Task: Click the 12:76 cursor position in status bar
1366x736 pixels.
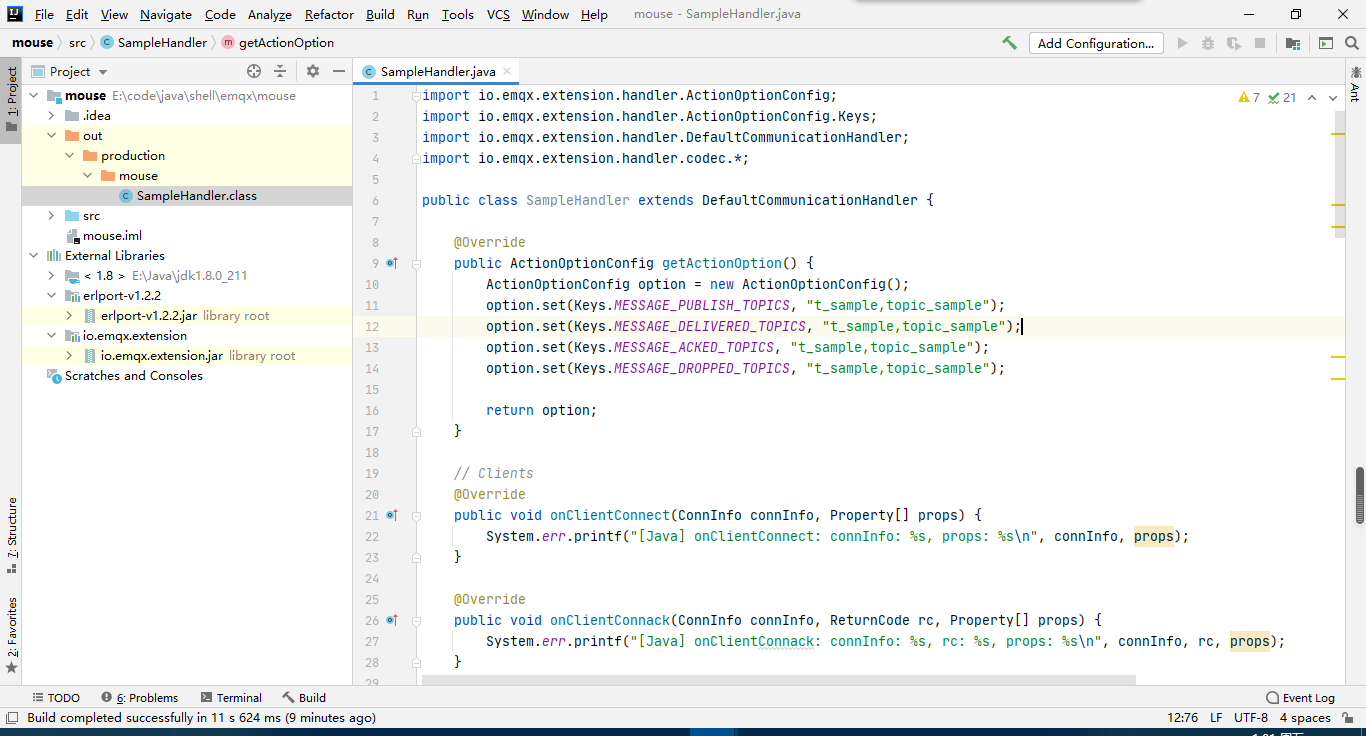Action: tap(1182, 718)
